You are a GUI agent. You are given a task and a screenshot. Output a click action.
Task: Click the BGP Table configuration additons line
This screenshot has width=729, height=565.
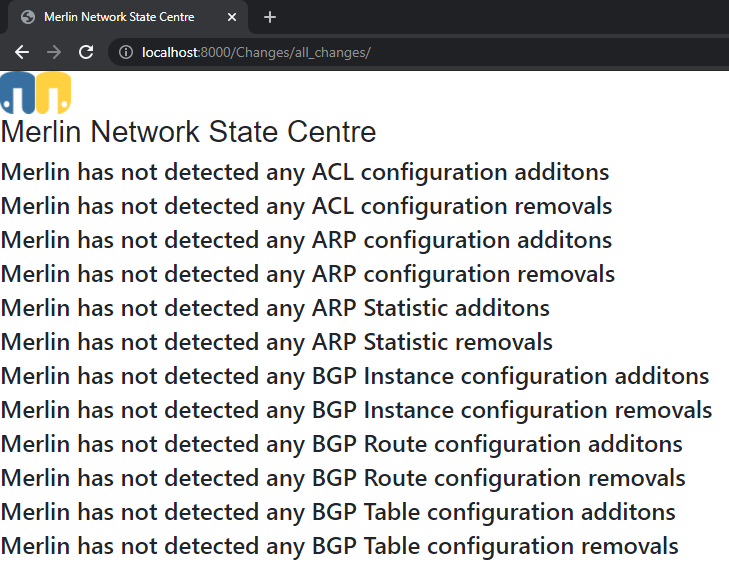tap(338, 512)
